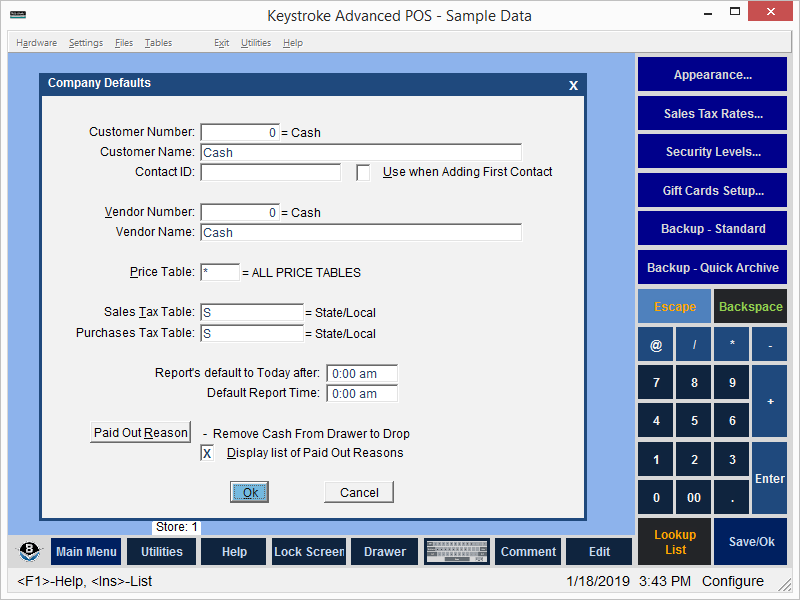Enable Use when Adding First Contact
The height and width of the screenshot is (600, 800).
363,172
